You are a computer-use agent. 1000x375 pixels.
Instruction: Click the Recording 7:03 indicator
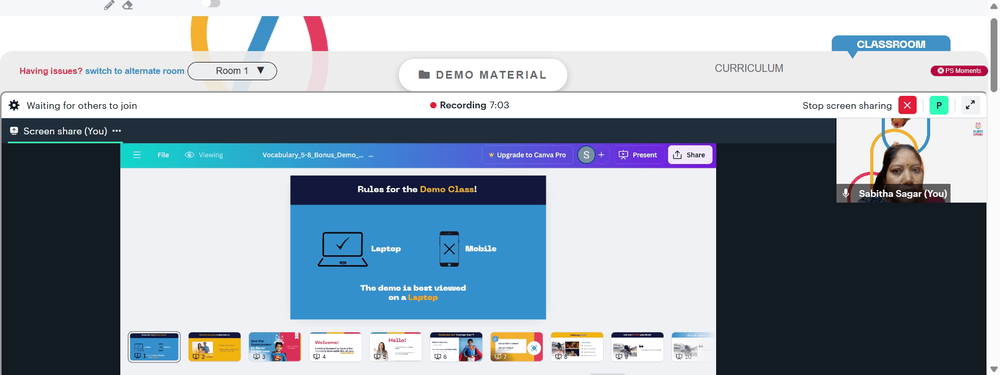[x=470, y=105]
